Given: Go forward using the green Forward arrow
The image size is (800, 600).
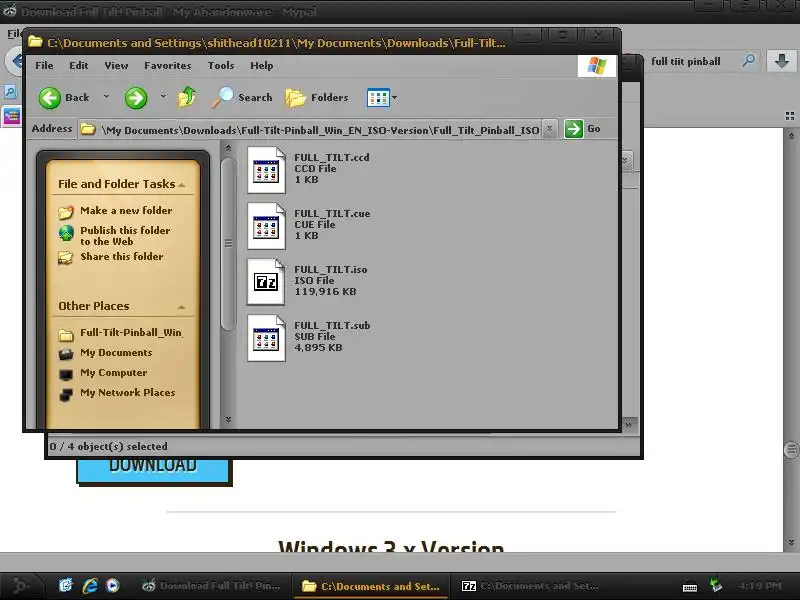Looking at the screenshot, I should pyautogui.click(x=136, y=97).
